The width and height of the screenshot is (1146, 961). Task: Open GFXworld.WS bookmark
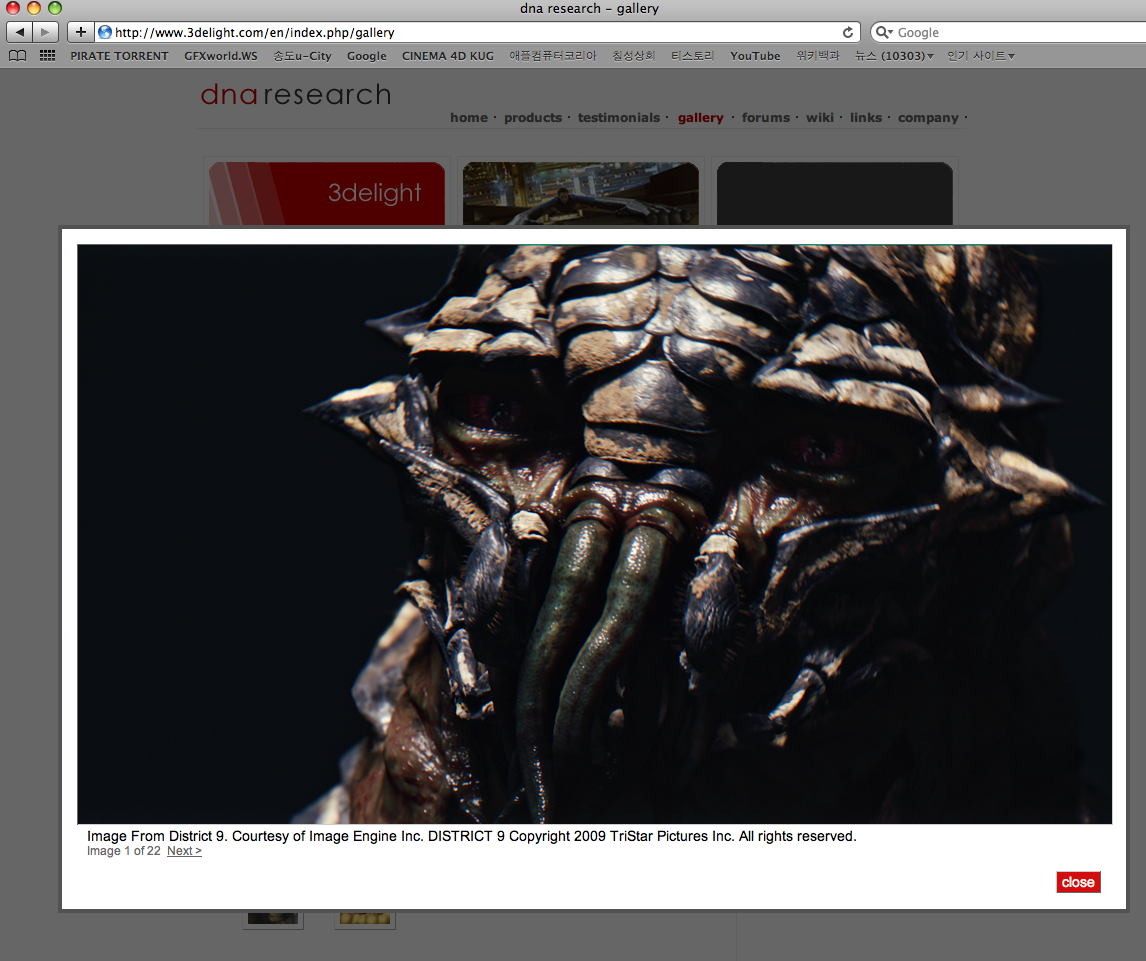[221, 56]
